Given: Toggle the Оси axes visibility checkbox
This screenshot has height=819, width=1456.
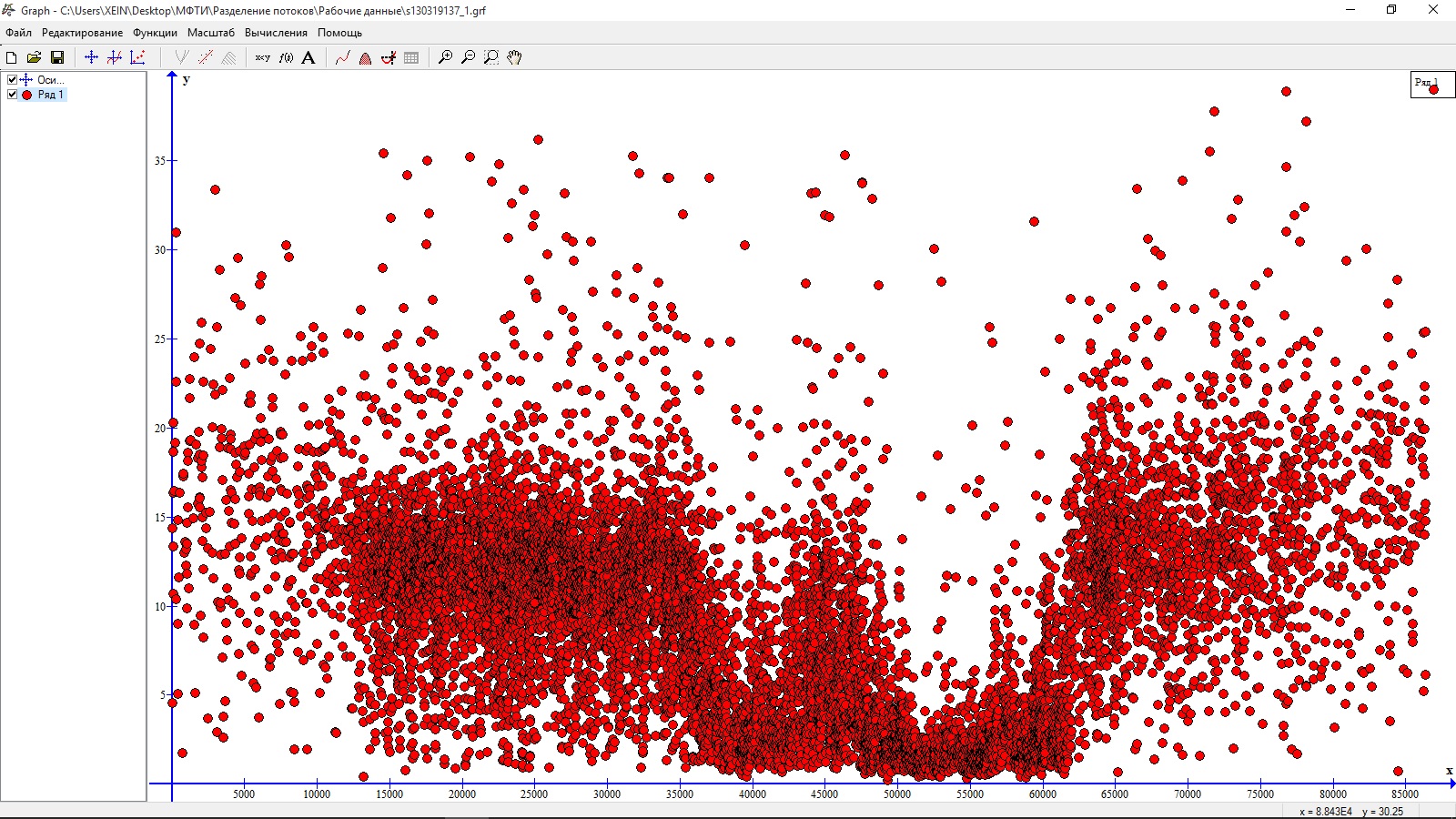Looking at the screenshot, I should (12, 80).
